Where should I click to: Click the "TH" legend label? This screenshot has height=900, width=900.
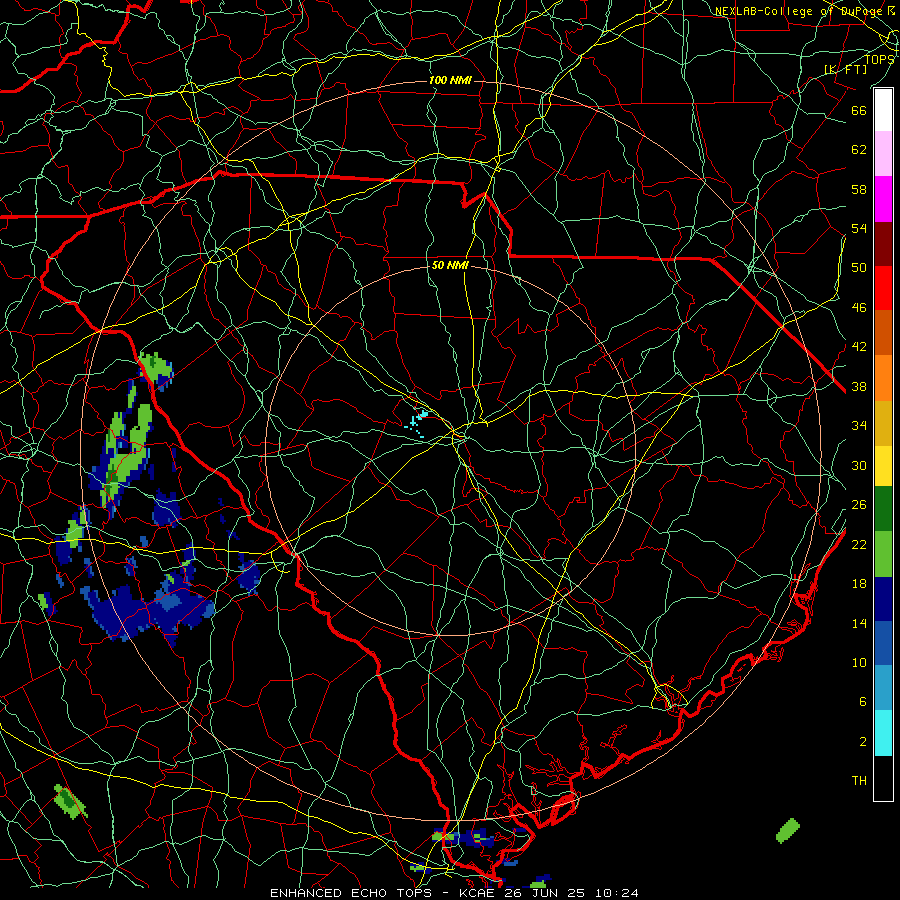pos(859,781)
